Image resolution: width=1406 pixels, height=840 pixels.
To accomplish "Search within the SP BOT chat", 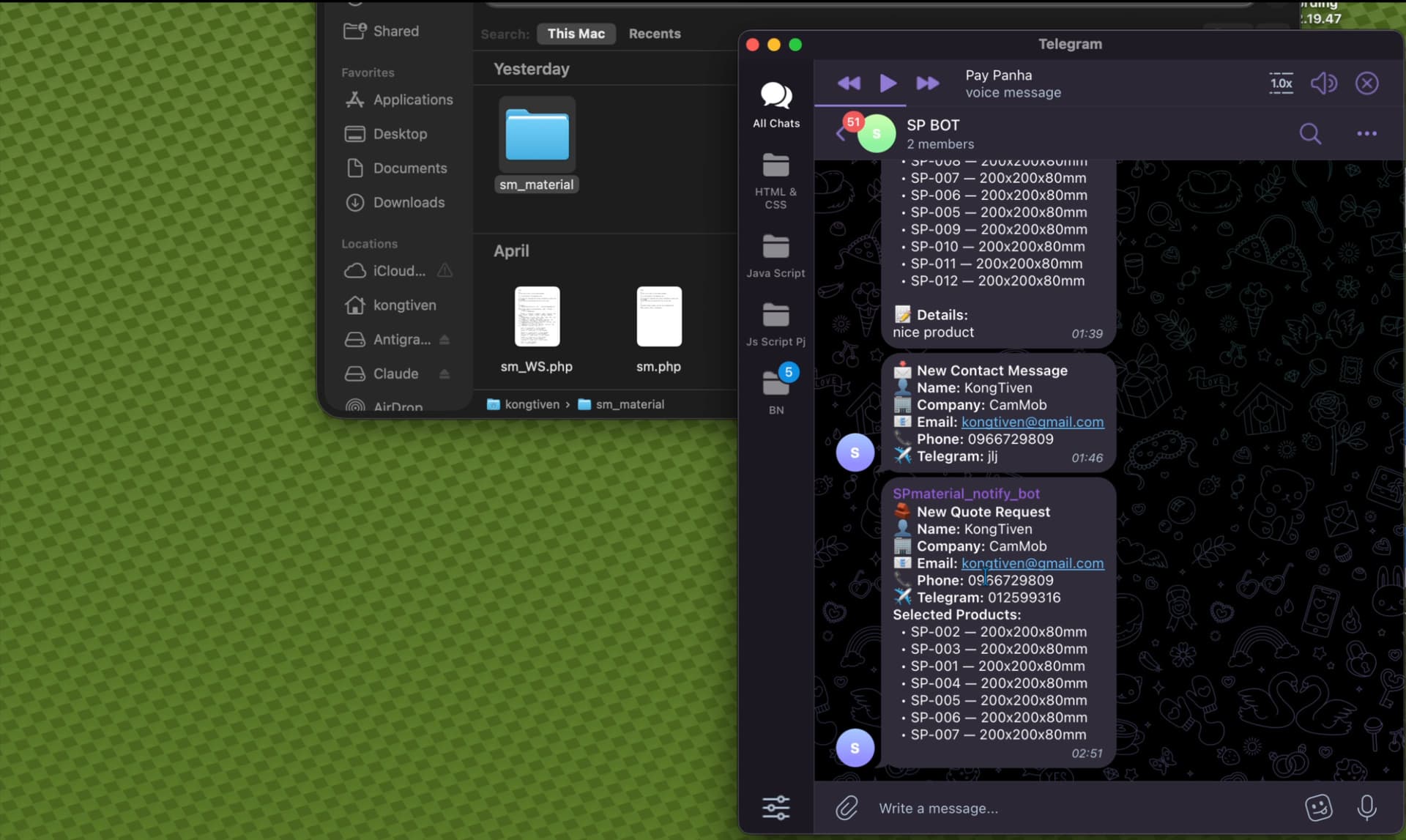I will (1310, 133).
